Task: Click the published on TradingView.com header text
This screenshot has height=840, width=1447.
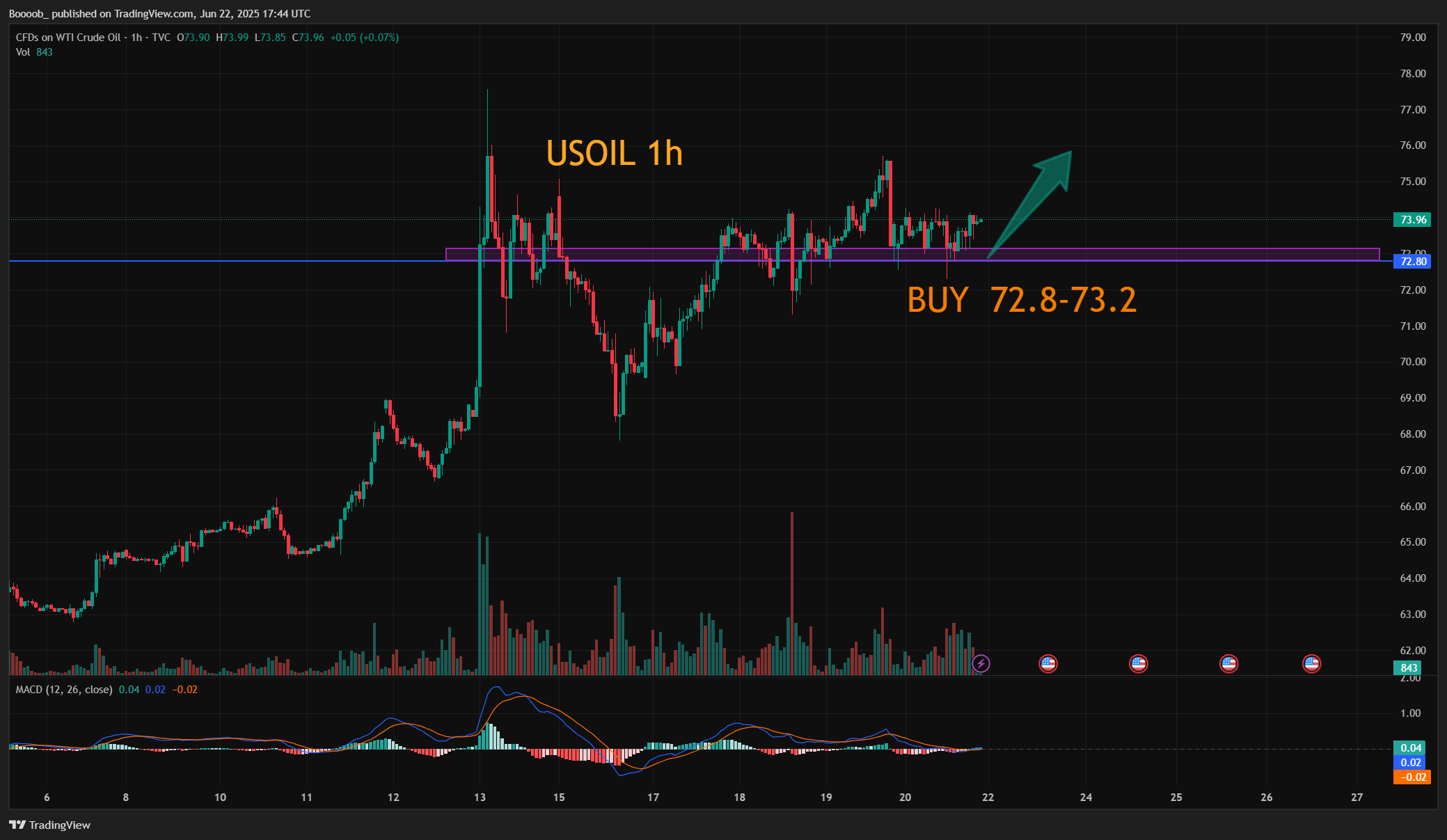Action: pos(123,14)
